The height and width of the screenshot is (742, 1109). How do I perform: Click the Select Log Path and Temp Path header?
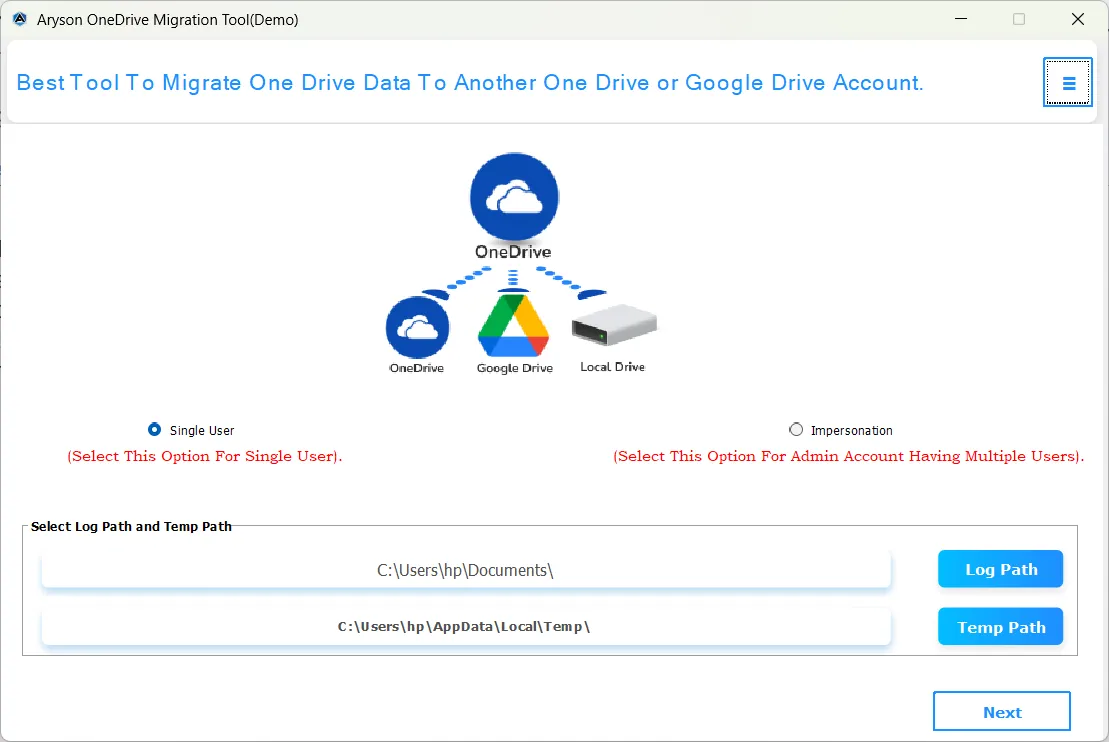pyautogui.click(x=131, y=526)
